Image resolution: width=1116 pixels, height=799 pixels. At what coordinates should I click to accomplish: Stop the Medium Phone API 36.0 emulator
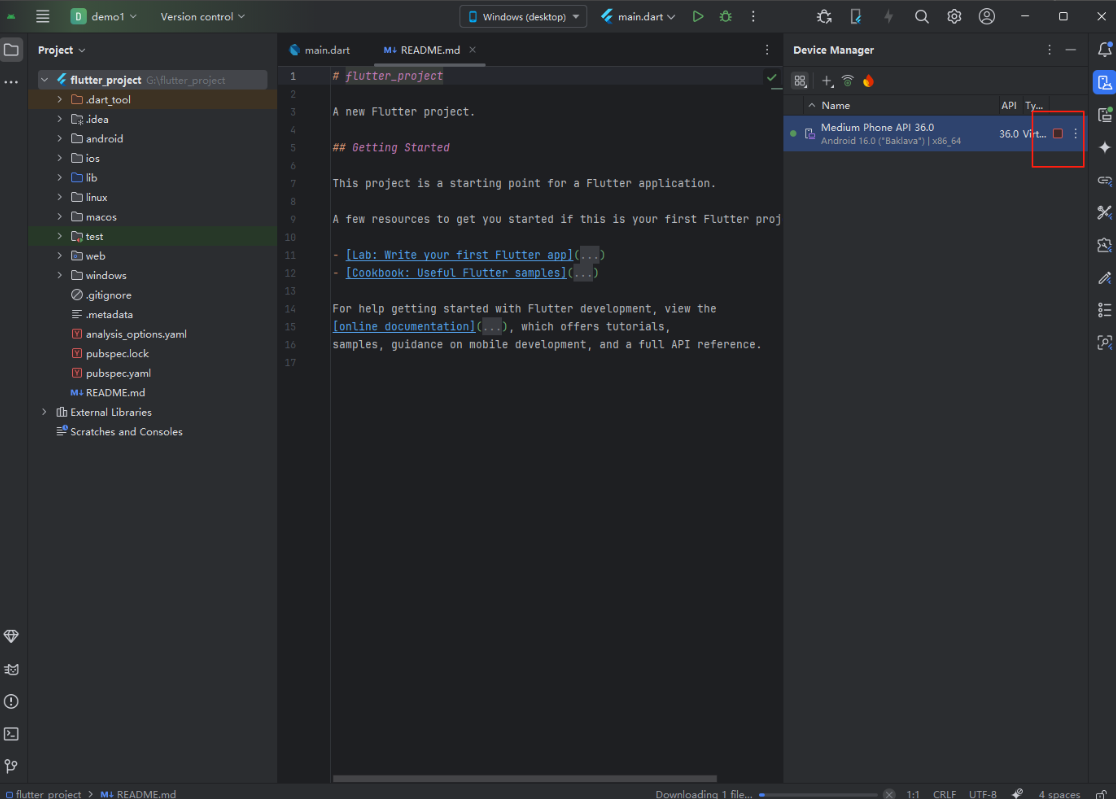1058,134
